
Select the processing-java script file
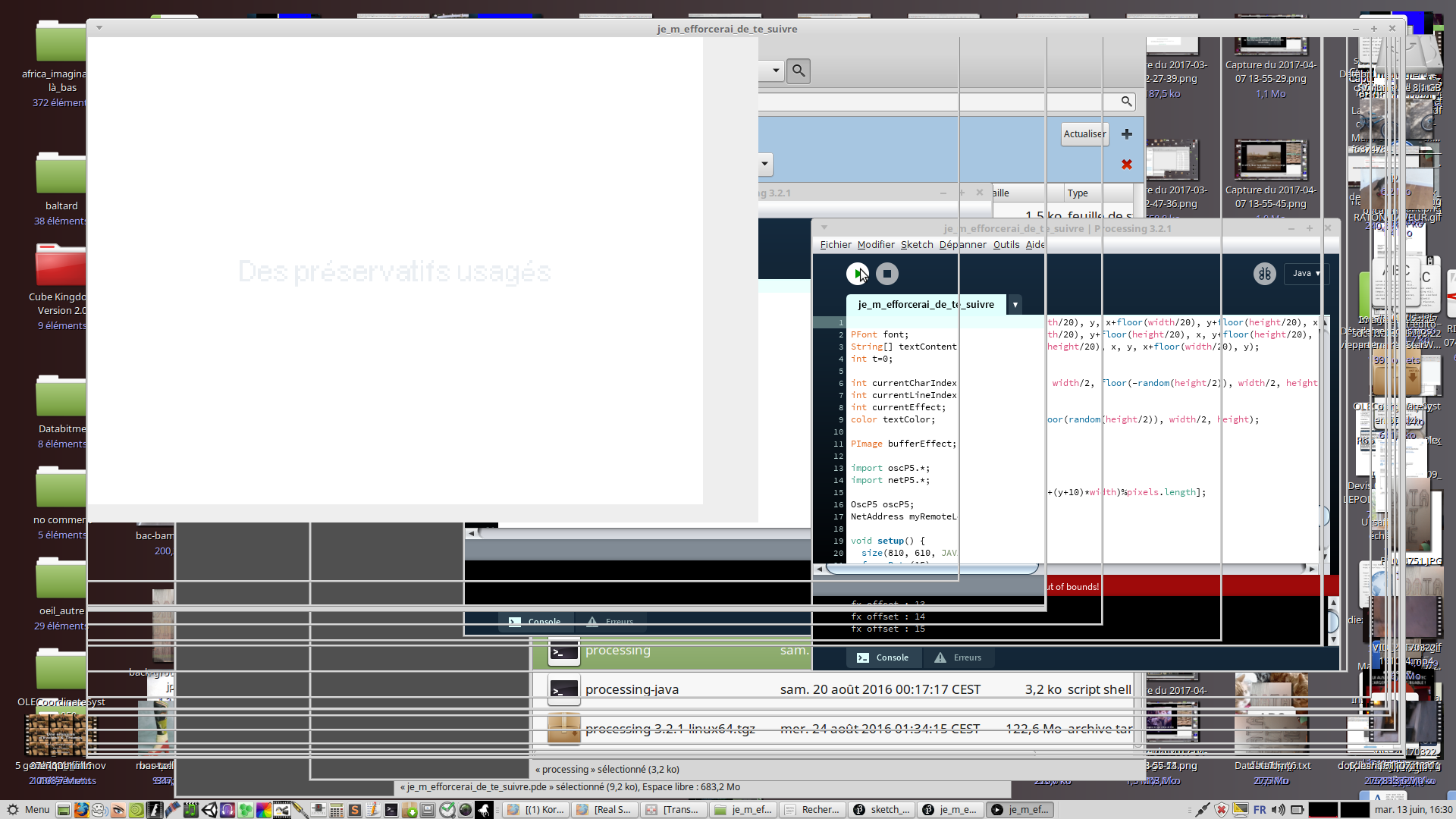pos(632,689)
